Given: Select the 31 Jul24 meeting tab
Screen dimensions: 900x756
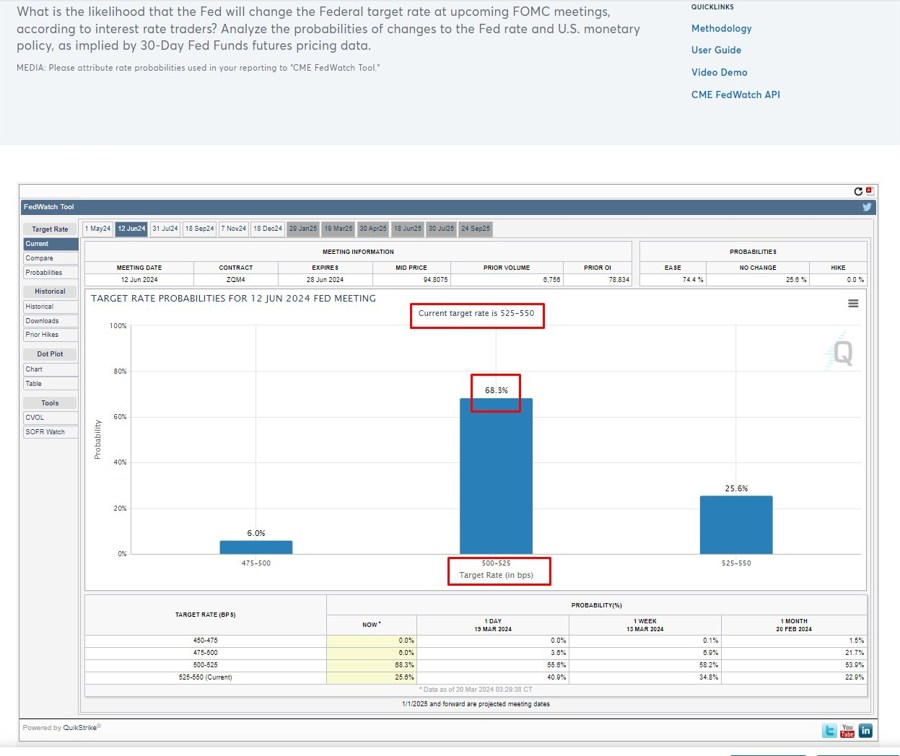Looking at the screenshot, I should tap(165, 228).
